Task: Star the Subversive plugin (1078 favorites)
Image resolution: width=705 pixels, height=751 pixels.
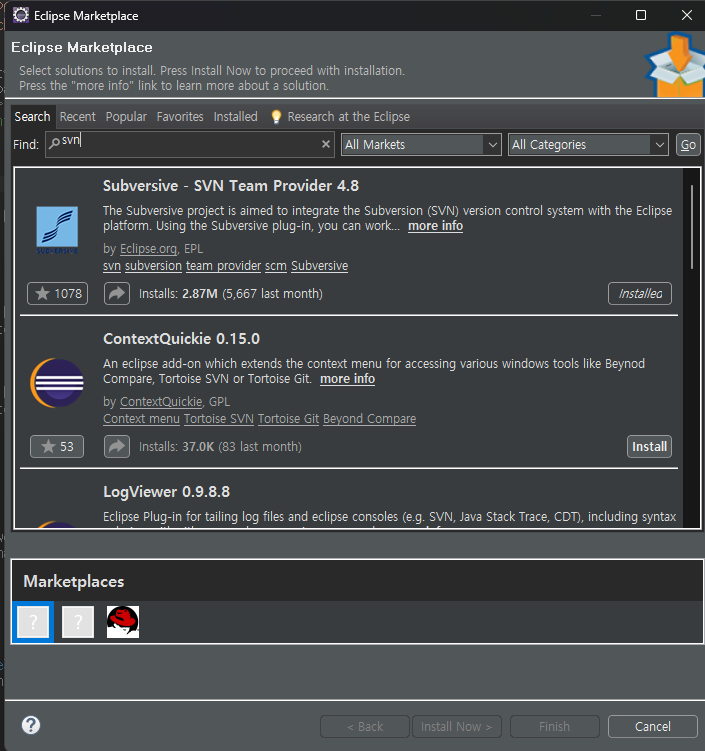Action: pos(57,294)
